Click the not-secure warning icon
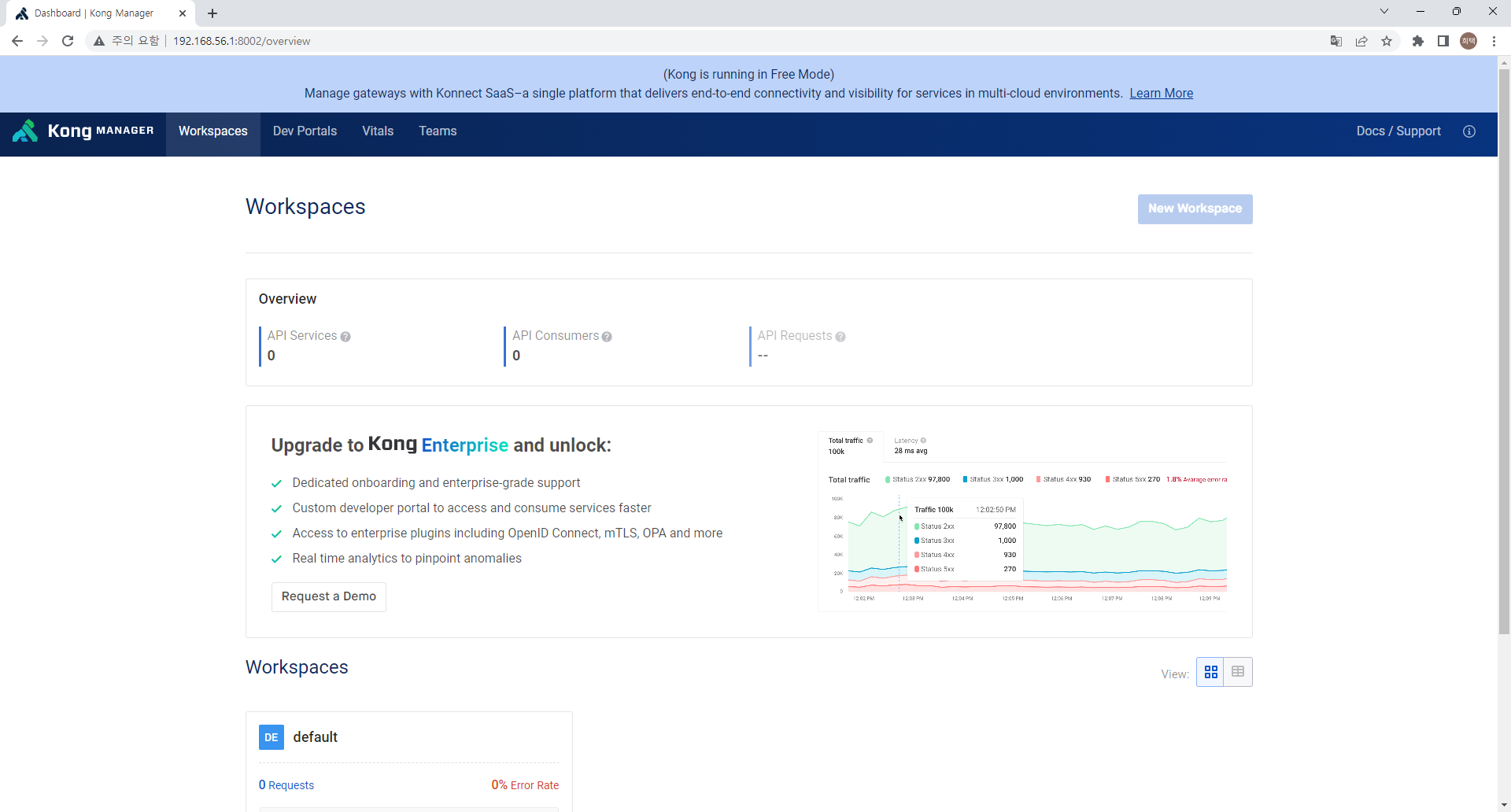Screen dimensions: 1511x812 pos(99,41)
